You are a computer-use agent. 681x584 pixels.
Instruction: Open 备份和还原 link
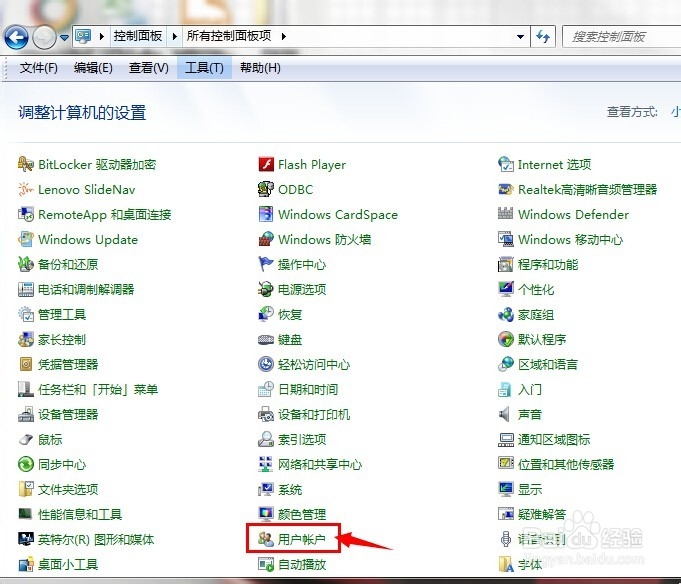[x=68, y=264]
